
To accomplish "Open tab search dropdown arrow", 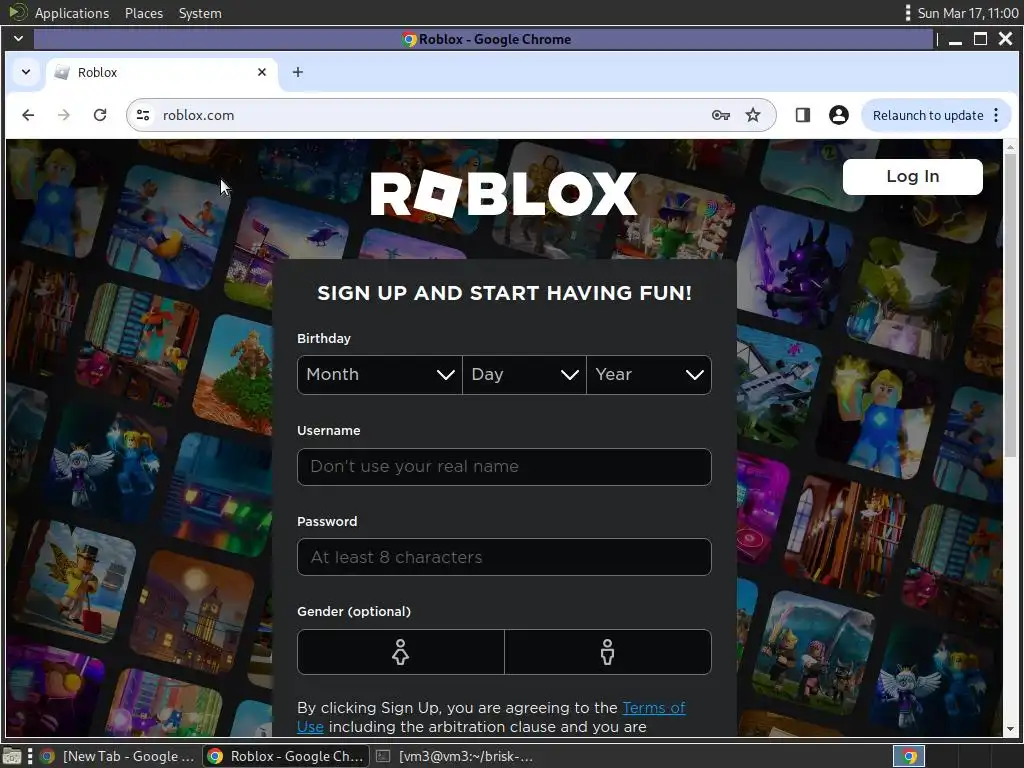I will (x=25, y=72).
